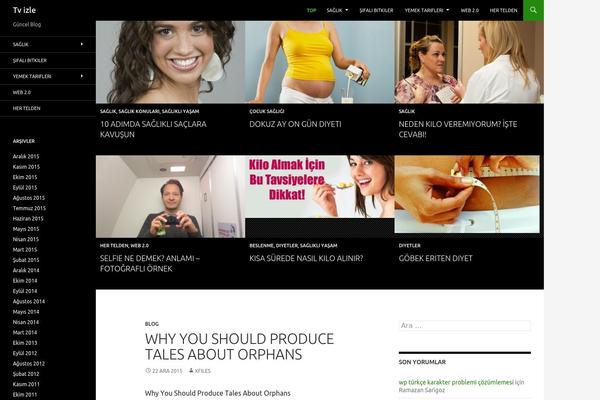Open the Ağustos 2014 archive
This screenshot has width=600, height=400.
29,301
